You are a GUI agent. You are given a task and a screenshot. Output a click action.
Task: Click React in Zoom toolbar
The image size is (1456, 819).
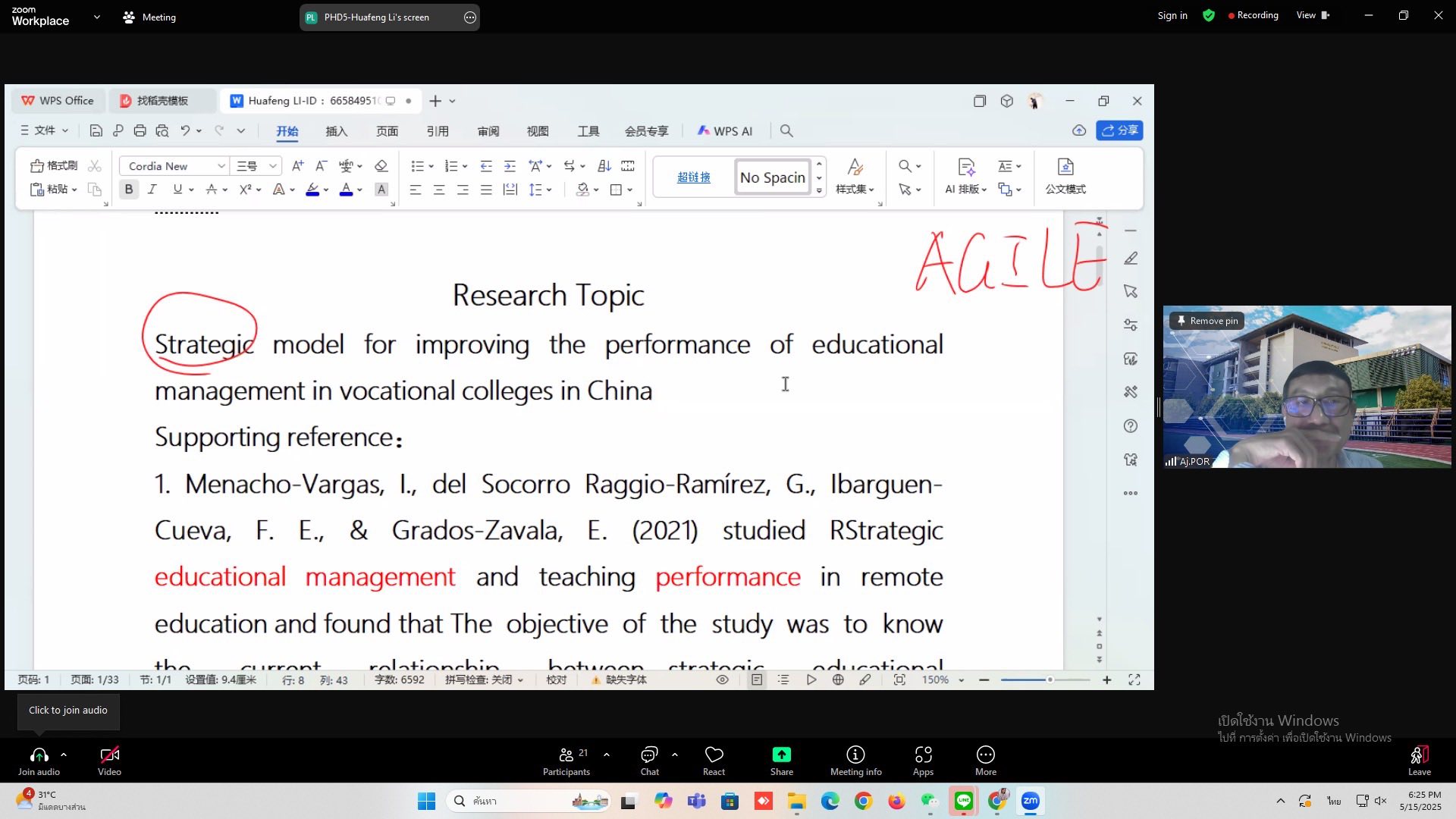tap(714, 761)
